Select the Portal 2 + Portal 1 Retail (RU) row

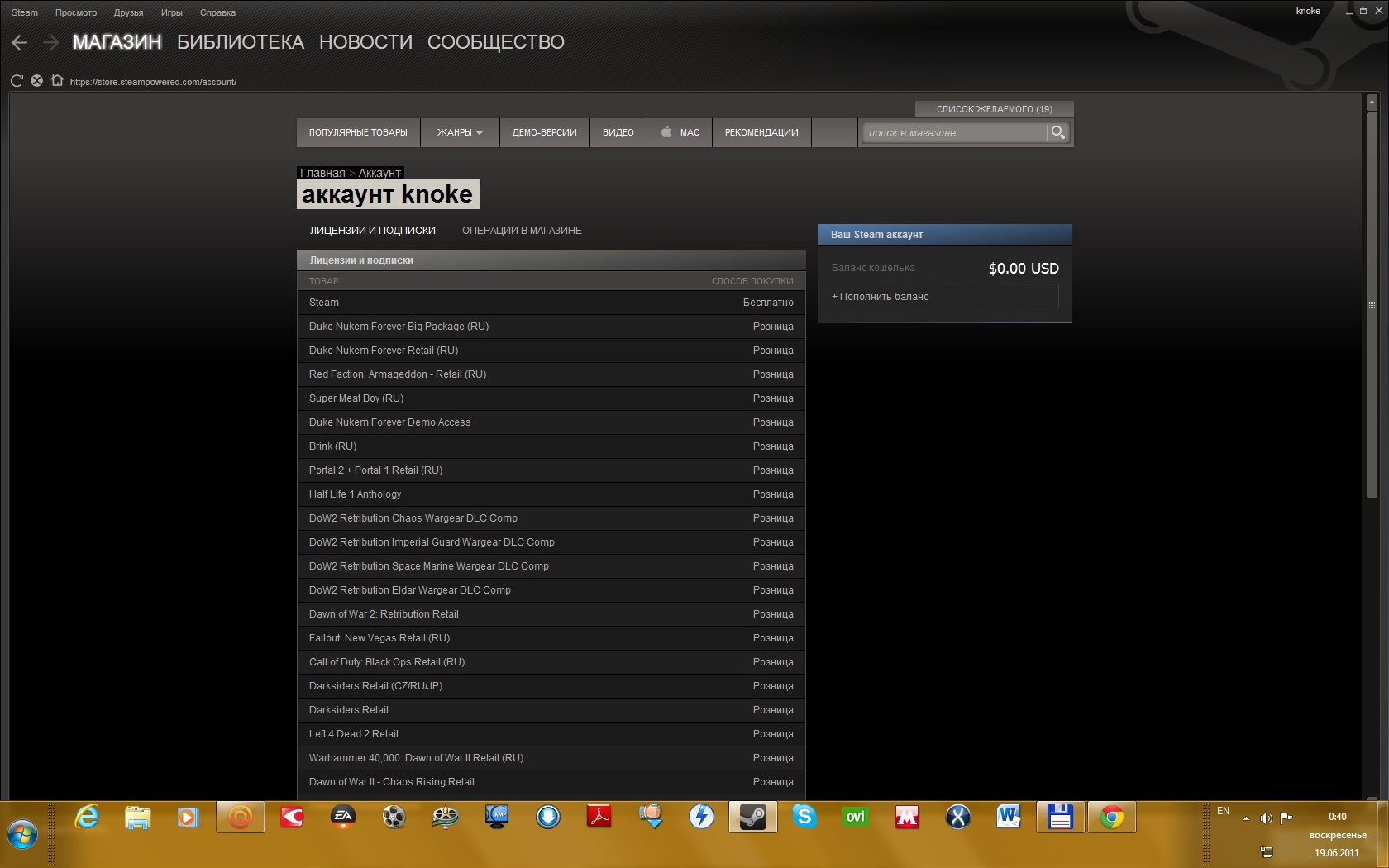[551, 470]
